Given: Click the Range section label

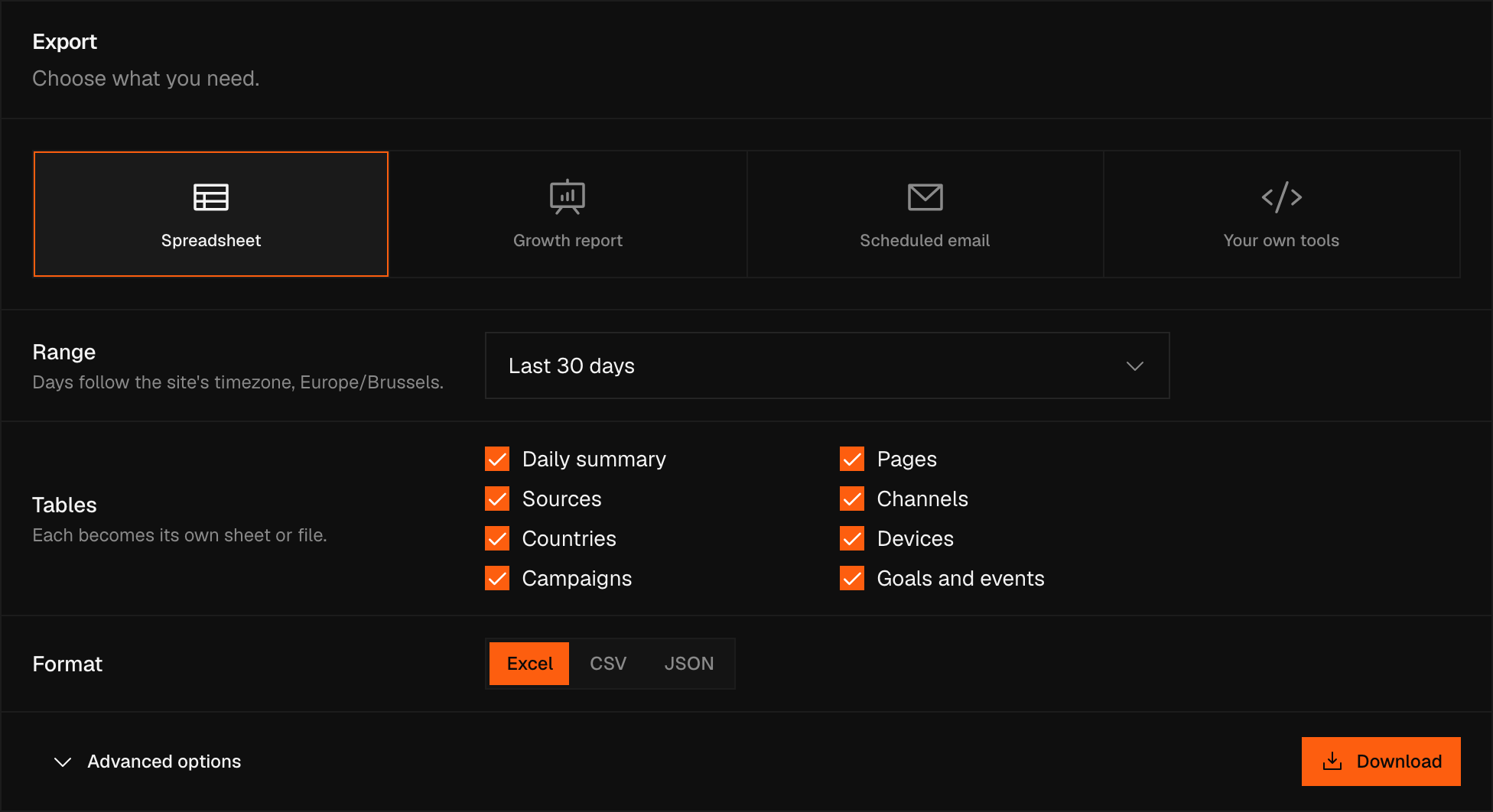Looking at the screenshot, I should point(63,352).
